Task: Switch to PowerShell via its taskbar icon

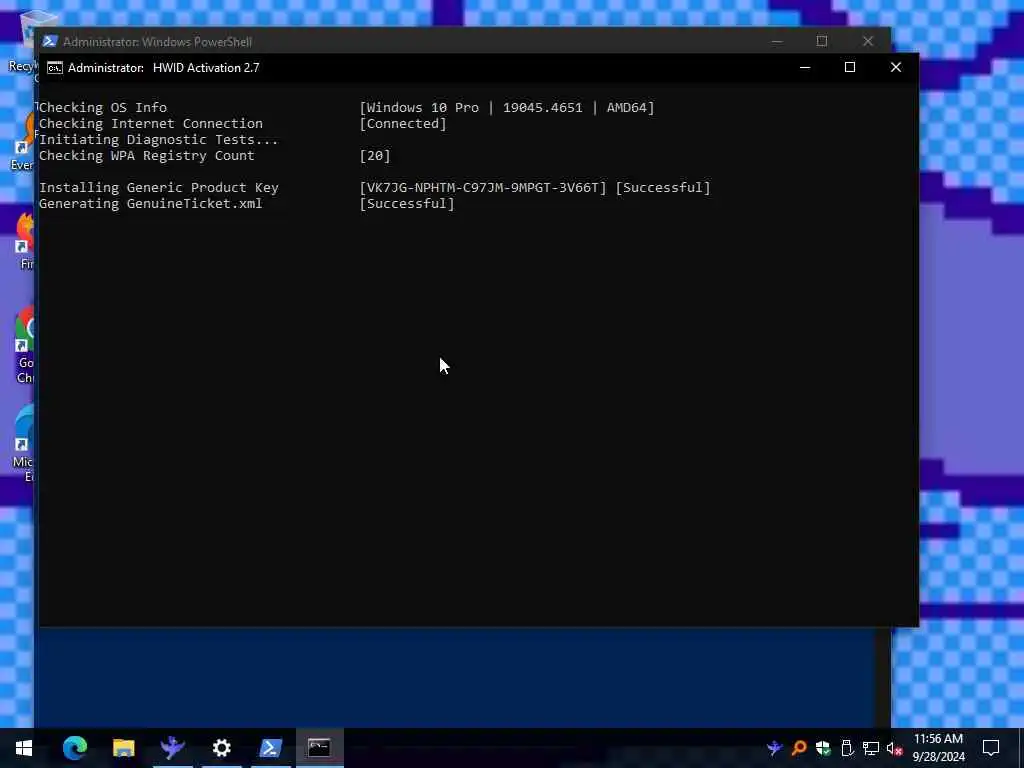Action: pos(270,748)
